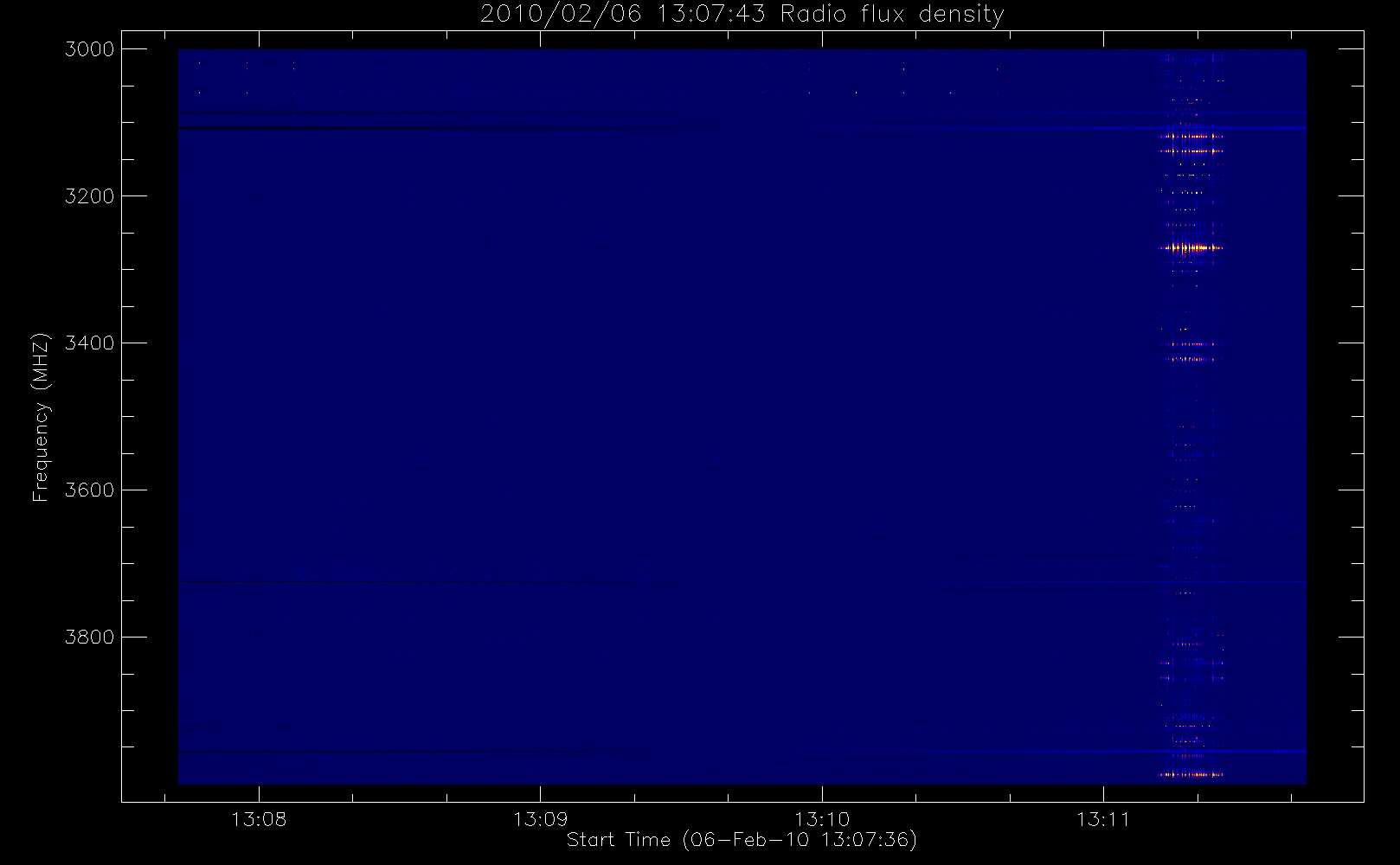
Task: Click the 3800 frequency tick label
Action: 90,638
